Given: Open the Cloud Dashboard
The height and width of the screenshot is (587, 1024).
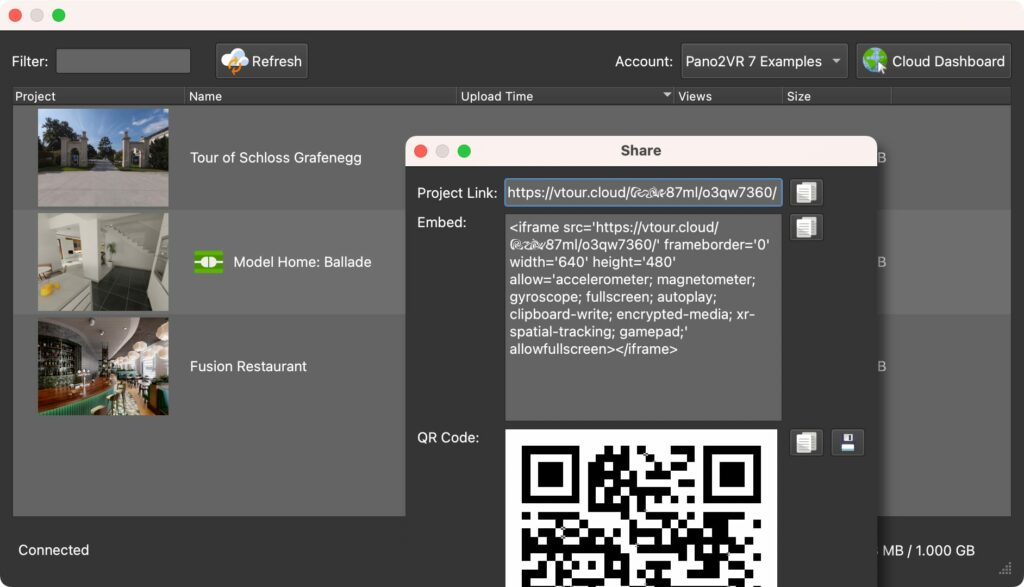Looking at the screenshot, I should (934, 61).
